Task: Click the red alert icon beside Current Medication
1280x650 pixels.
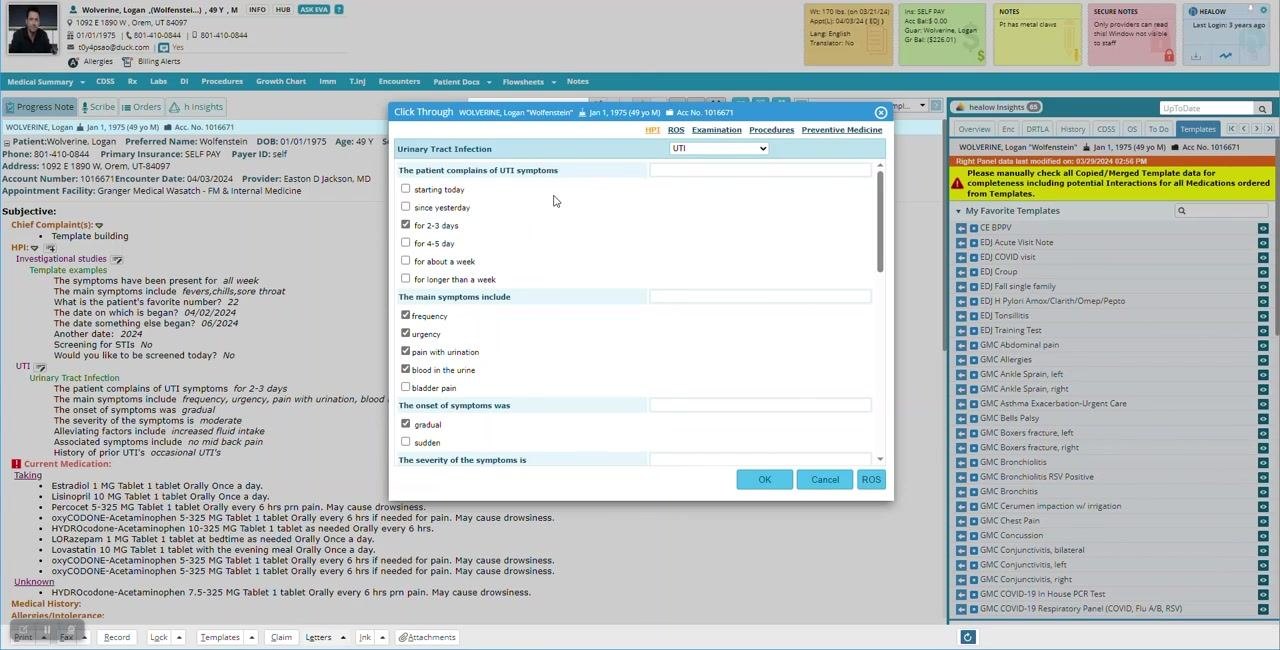Action: (16, 464)
